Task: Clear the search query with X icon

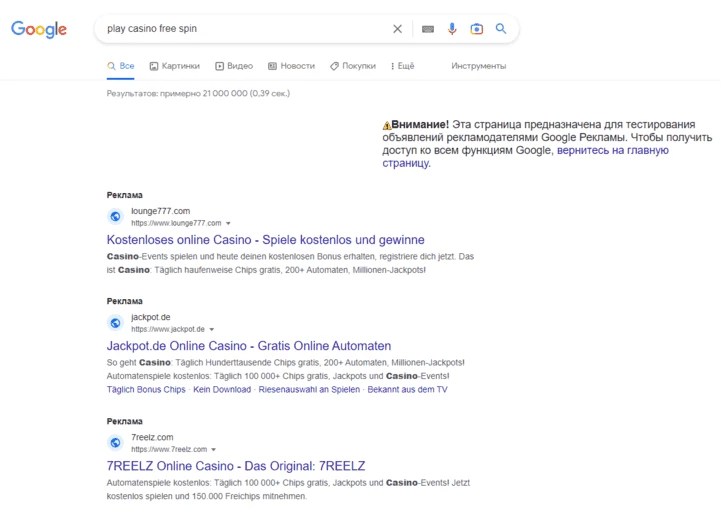Action: click(397, 29)
